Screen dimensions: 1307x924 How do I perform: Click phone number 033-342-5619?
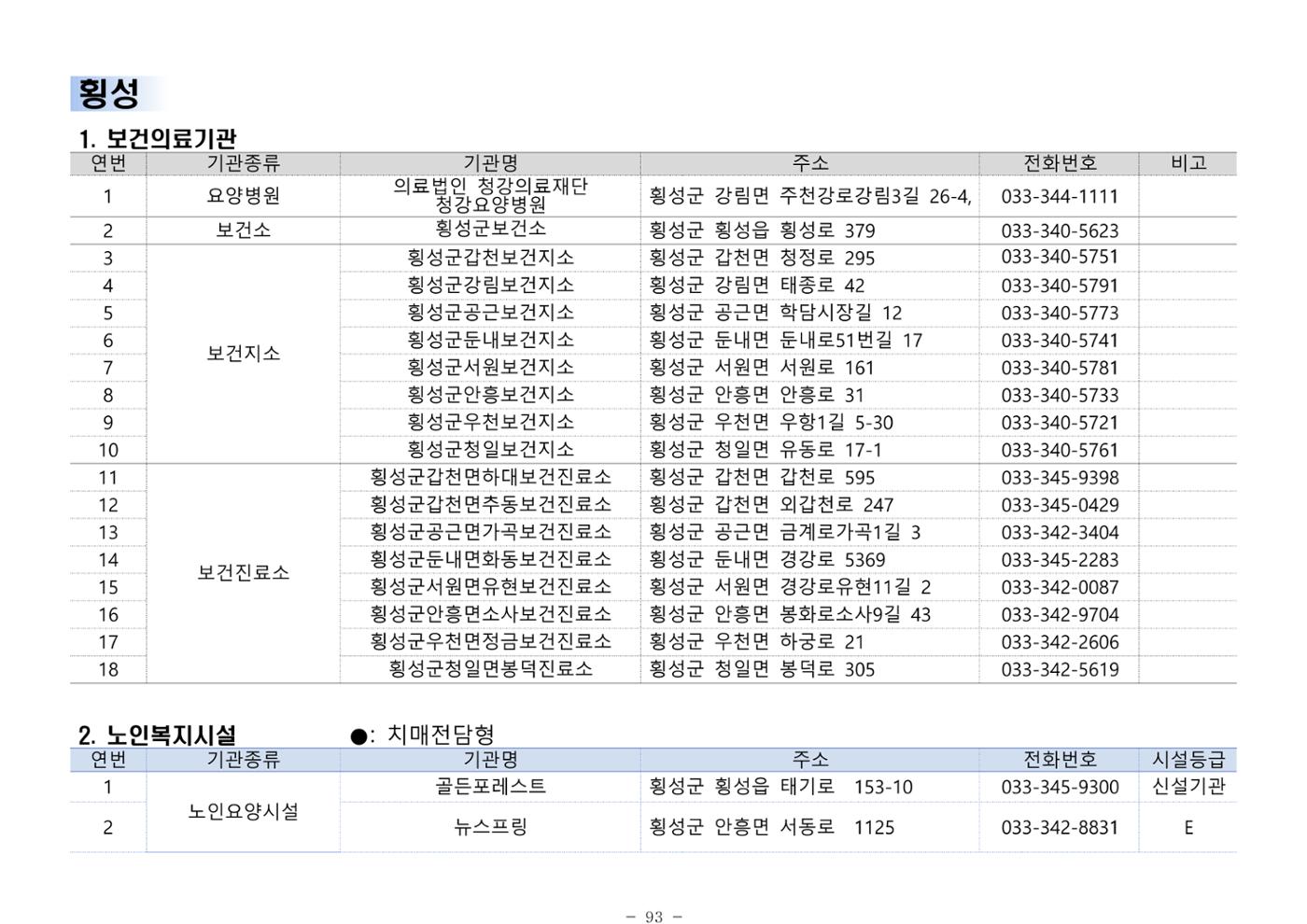pyautogui.click(x=1060, y=669)
